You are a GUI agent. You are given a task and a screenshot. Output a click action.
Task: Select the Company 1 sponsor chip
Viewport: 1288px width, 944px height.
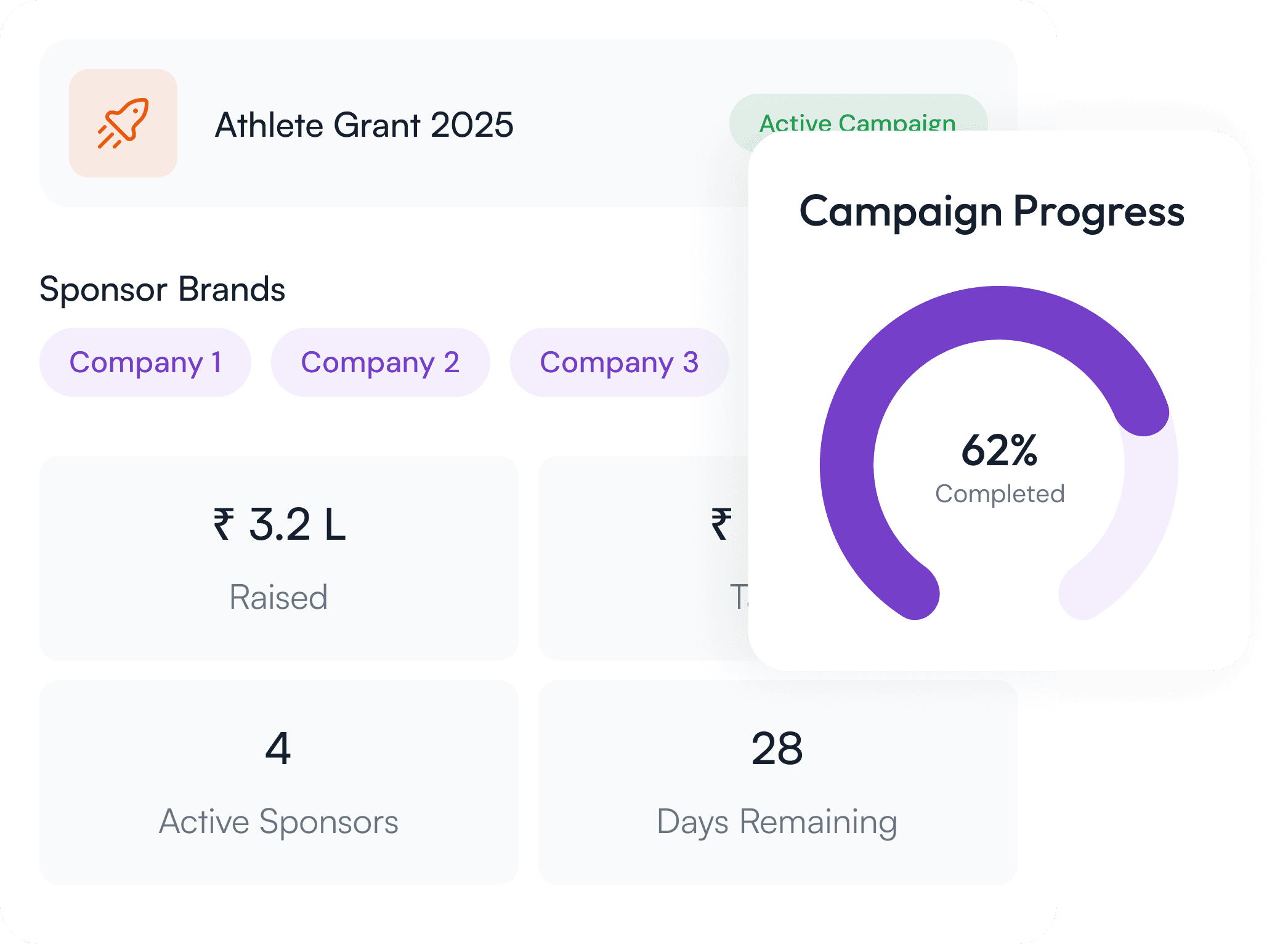[x=145, y=362]
